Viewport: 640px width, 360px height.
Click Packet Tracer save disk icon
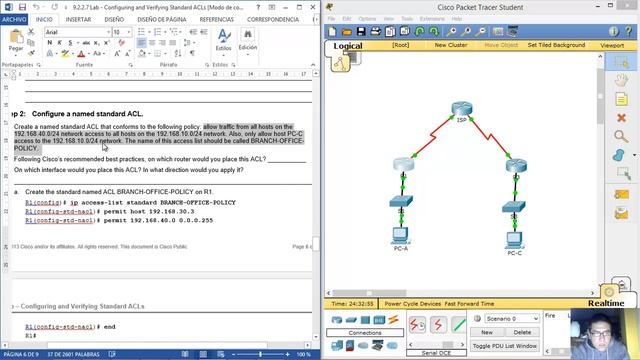[361, 31]
